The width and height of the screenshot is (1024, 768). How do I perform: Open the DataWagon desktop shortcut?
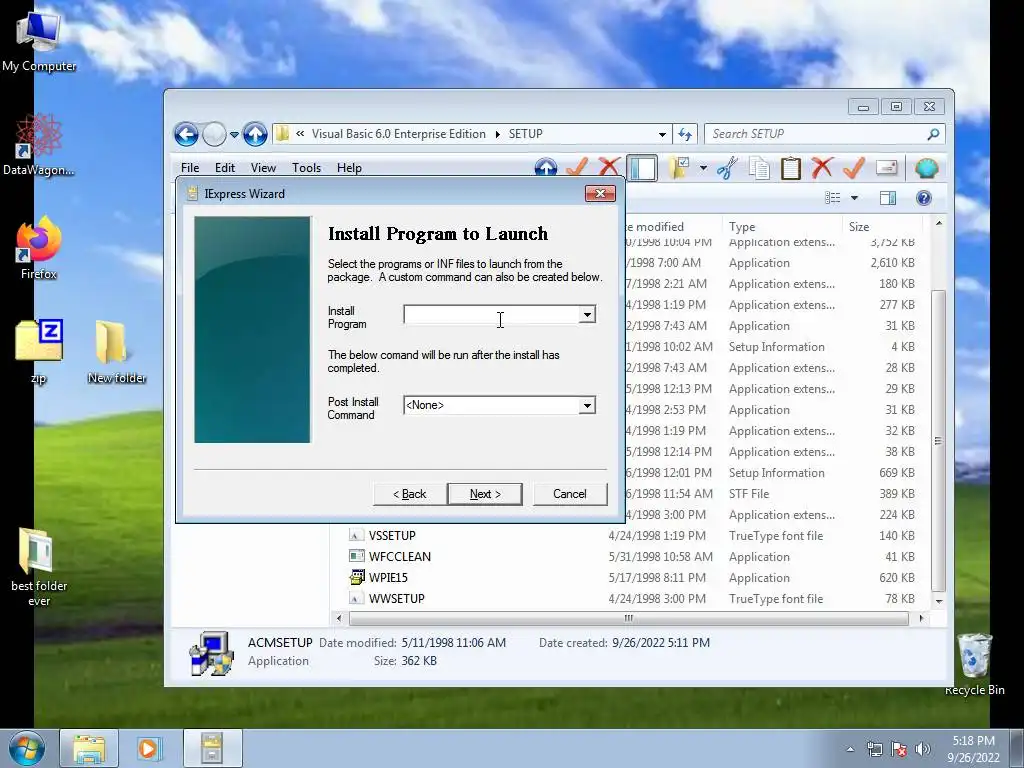pos(39,145)
